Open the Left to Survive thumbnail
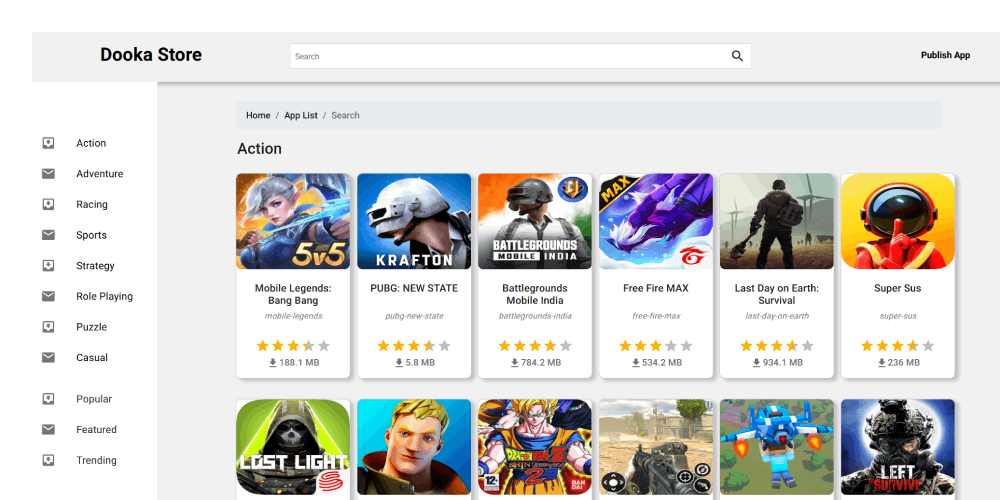 click(x=897, y=447)
